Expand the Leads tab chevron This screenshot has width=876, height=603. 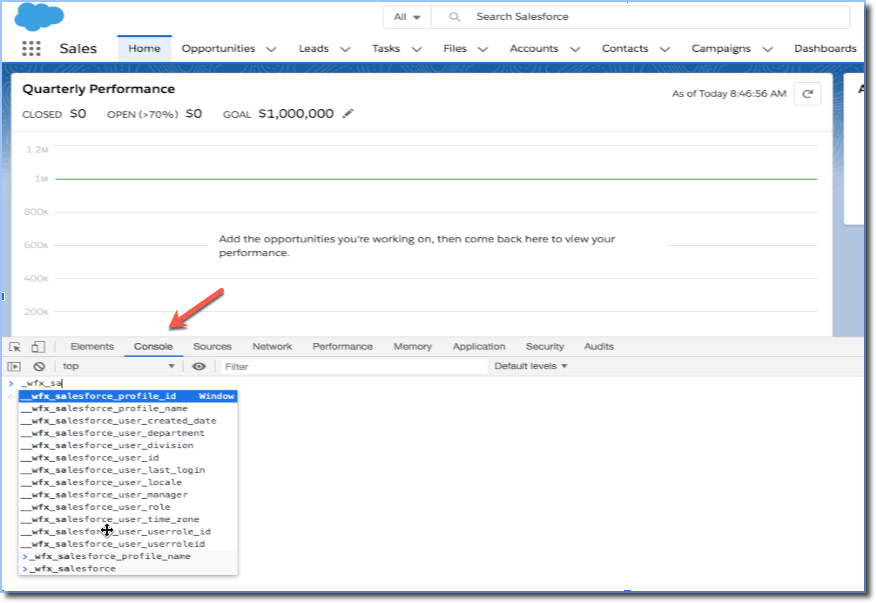click(345, 49)
